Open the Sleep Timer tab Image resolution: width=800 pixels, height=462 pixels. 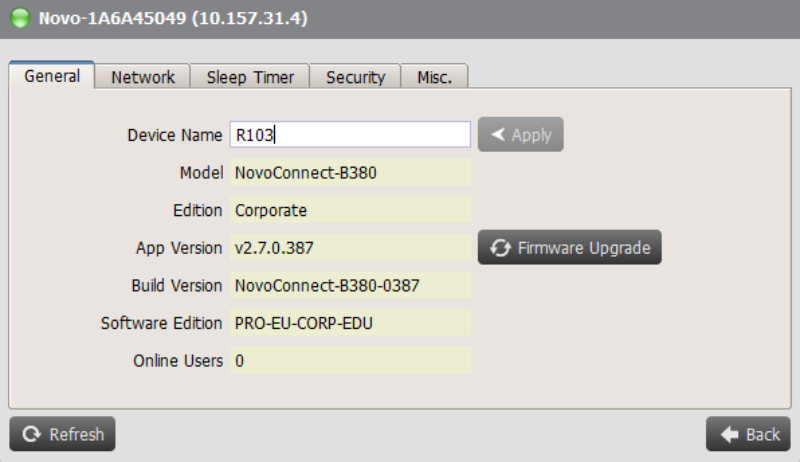click(250, 77)
